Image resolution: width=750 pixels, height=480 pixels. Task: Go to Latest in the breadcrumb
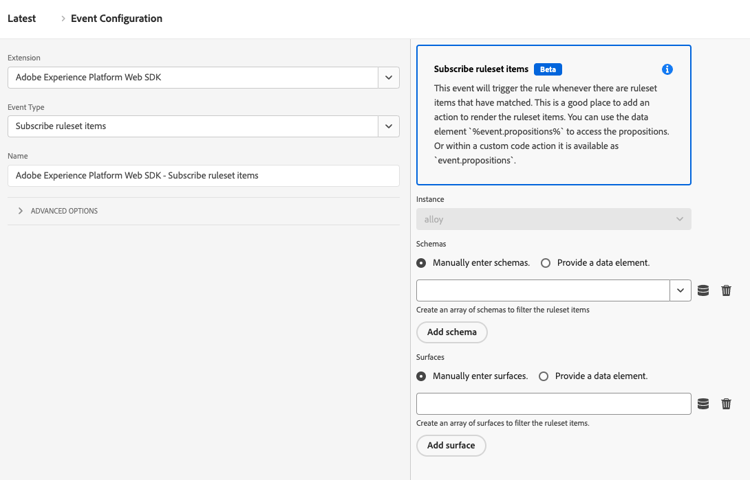[x=22, y=19]
